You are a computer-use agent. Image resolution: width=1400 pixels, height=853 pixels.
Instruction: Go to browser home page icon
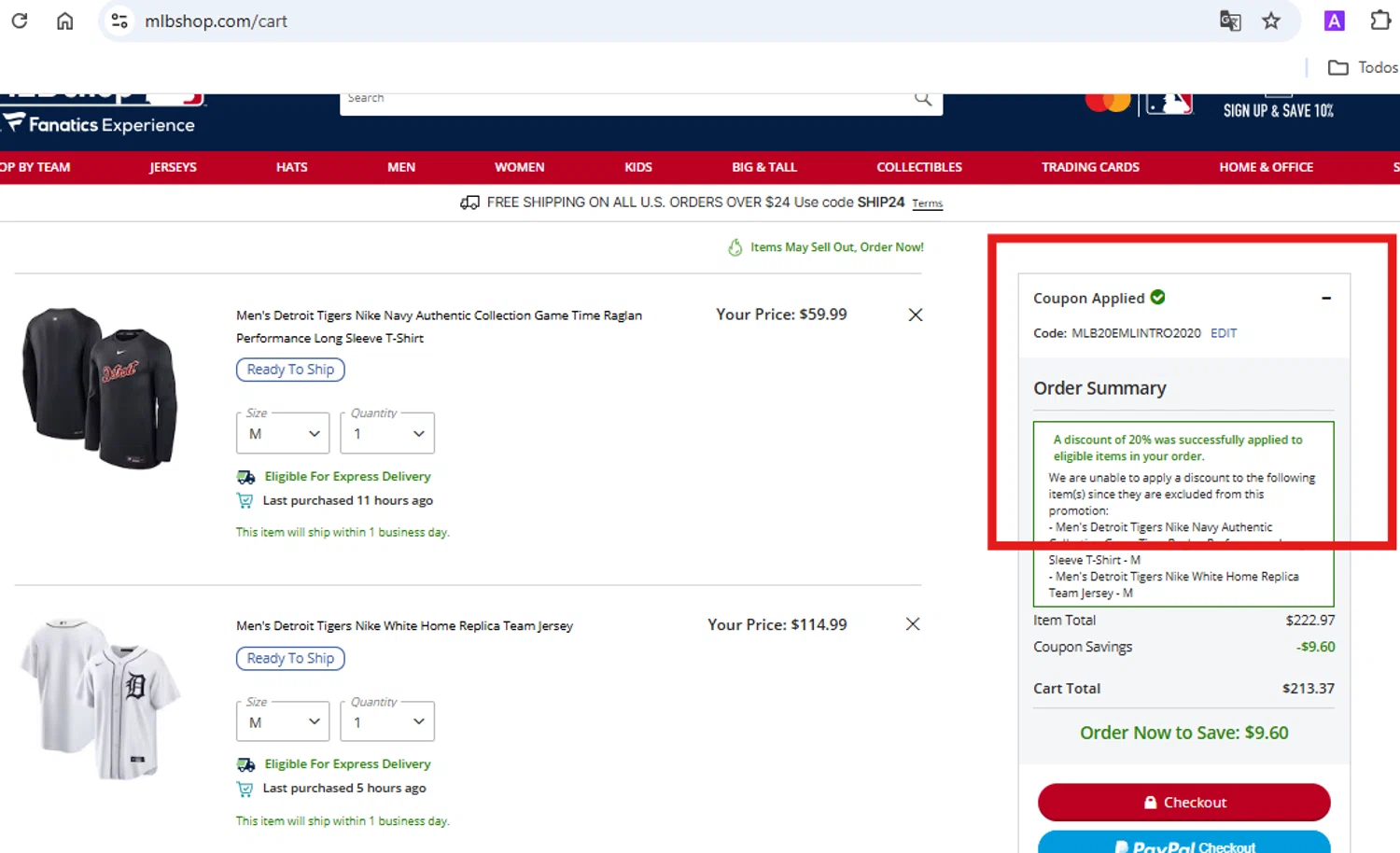coord(64,21)
